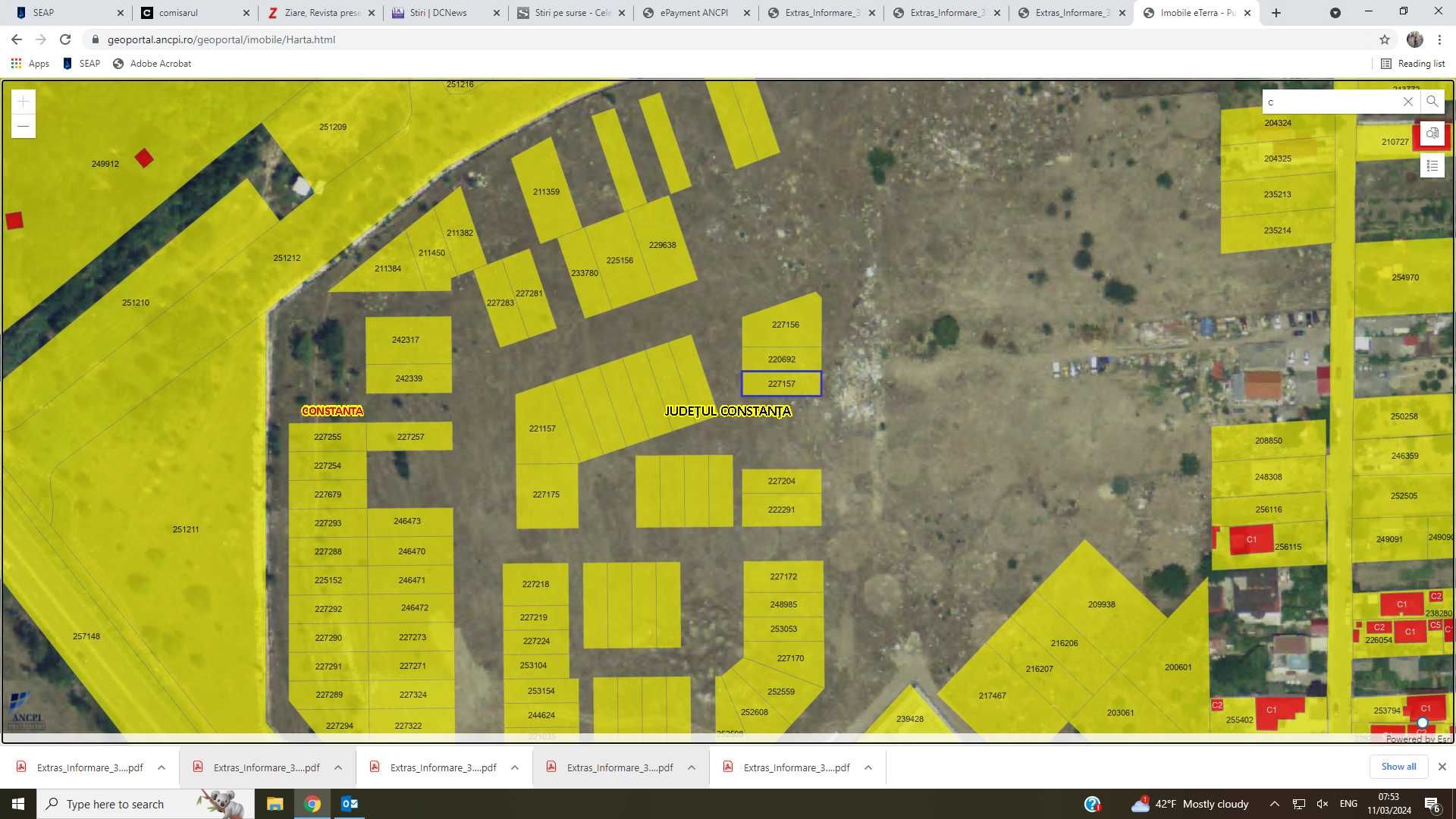The width and height of the screenshot is (1456, 819).
Task: Open the Adobe Acrobat bookmark
Action: coord(152,64)
